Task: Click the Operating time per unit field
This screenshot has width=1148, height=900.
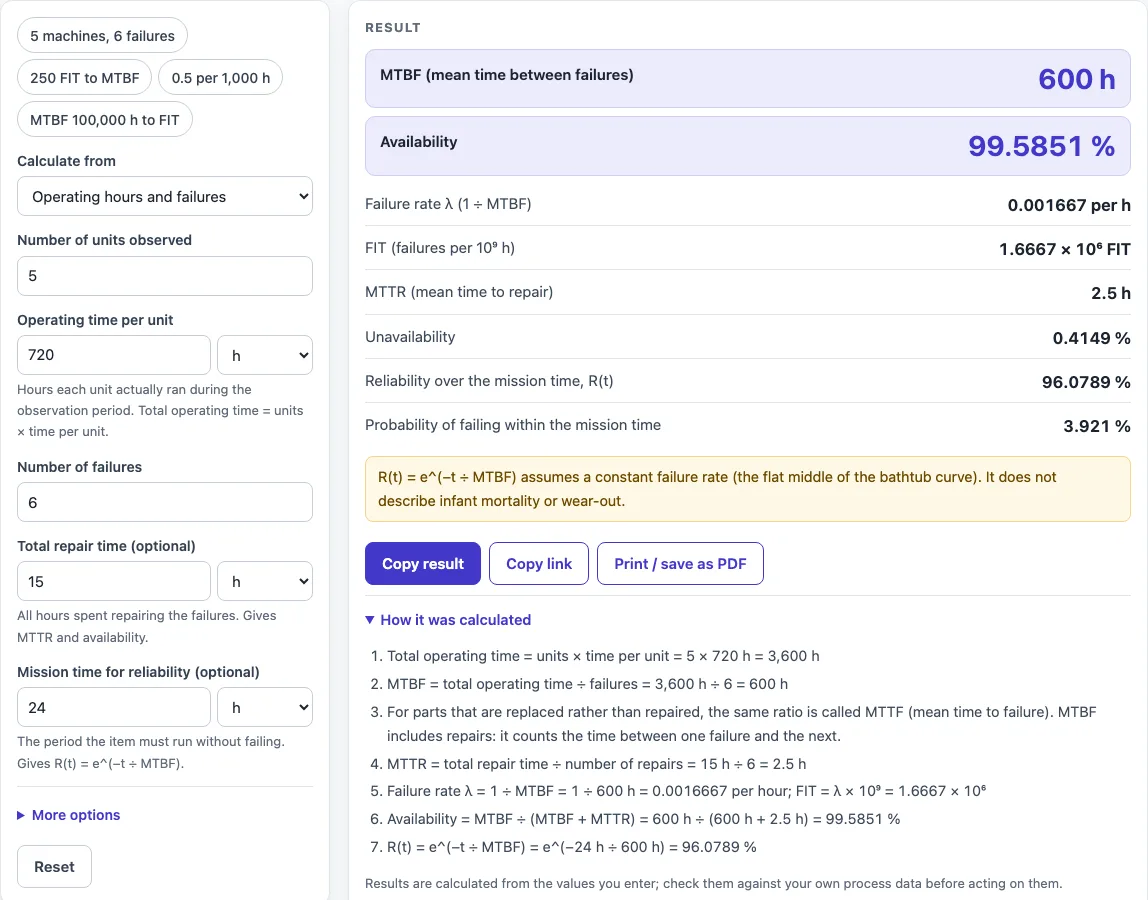Action: [113, 355]
